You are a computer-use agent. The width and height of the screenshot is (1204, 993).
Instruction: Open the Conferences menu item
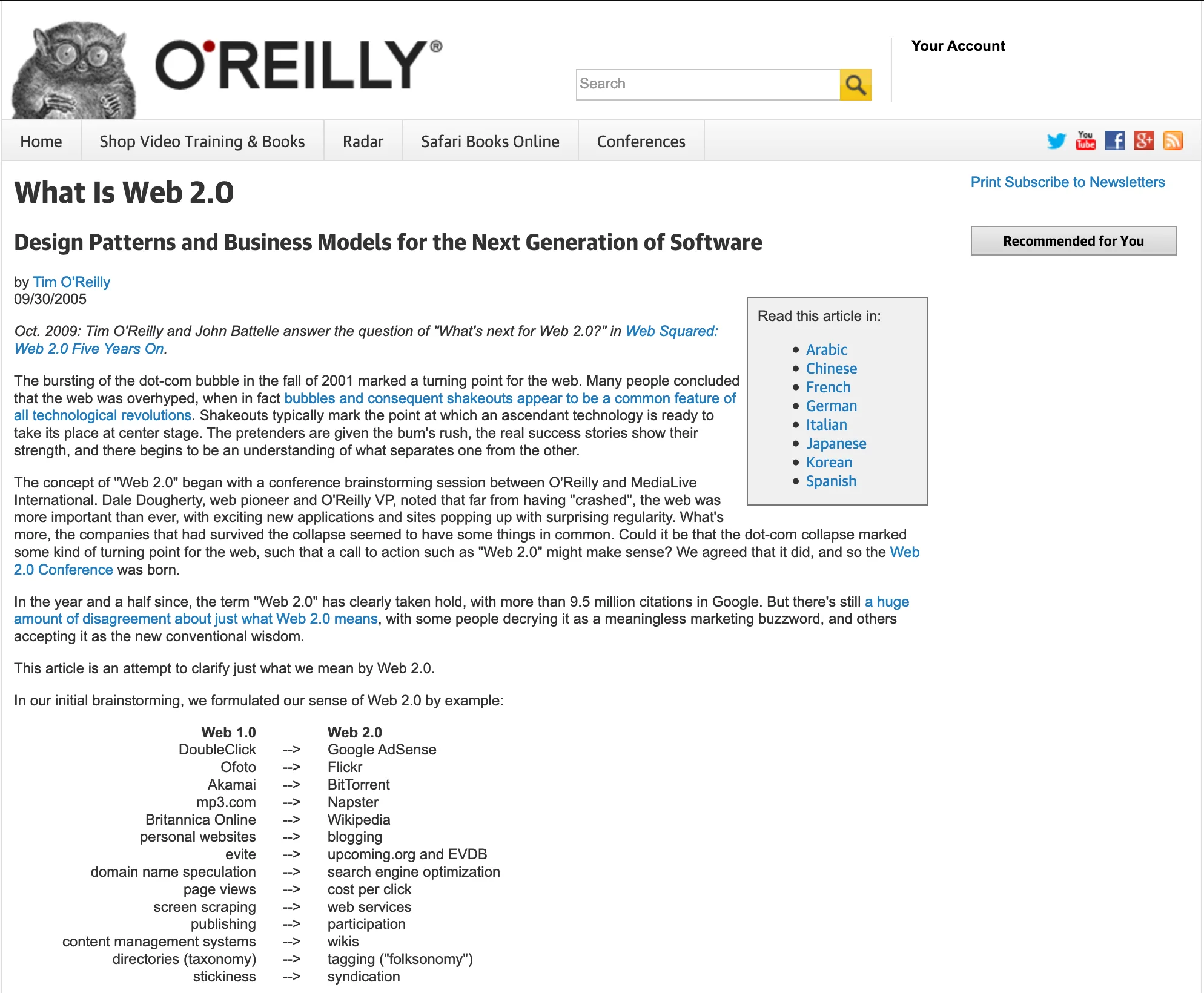point(641,141)
